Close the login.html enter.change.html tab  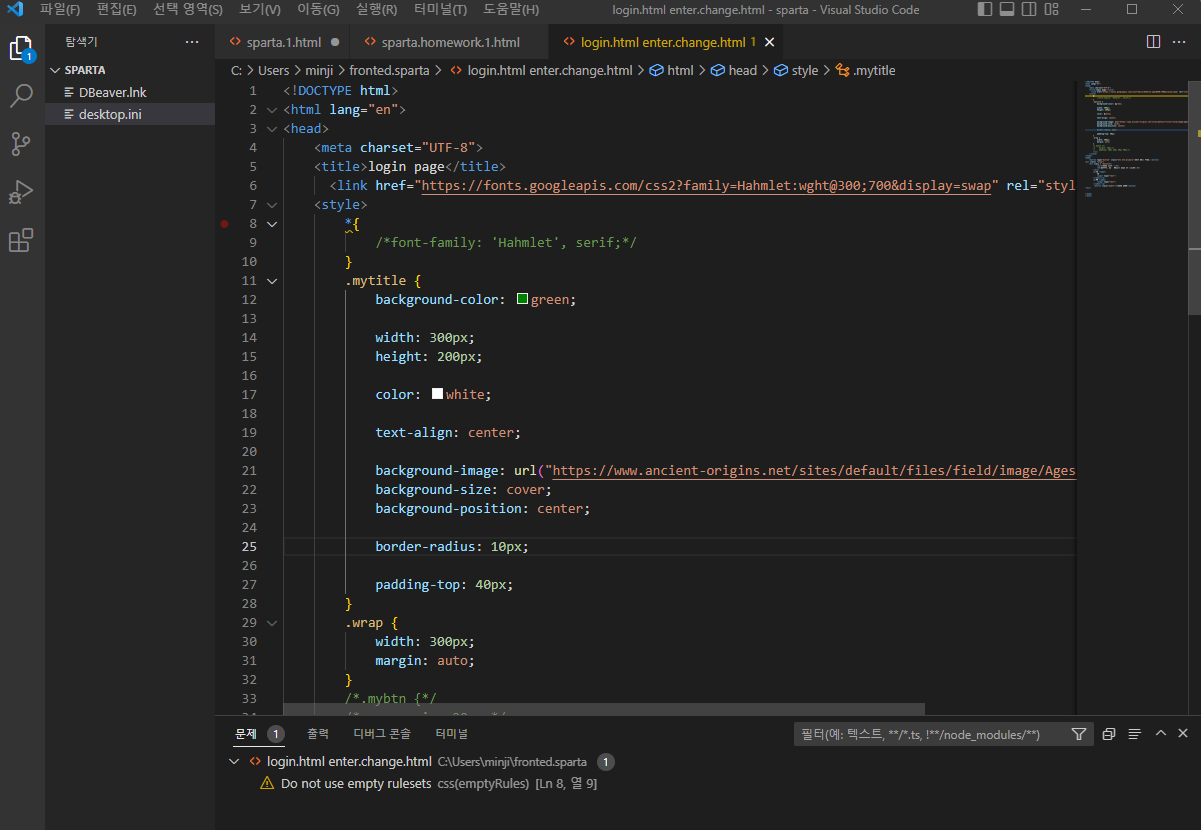pyautogui.click(x=768, y=43)
